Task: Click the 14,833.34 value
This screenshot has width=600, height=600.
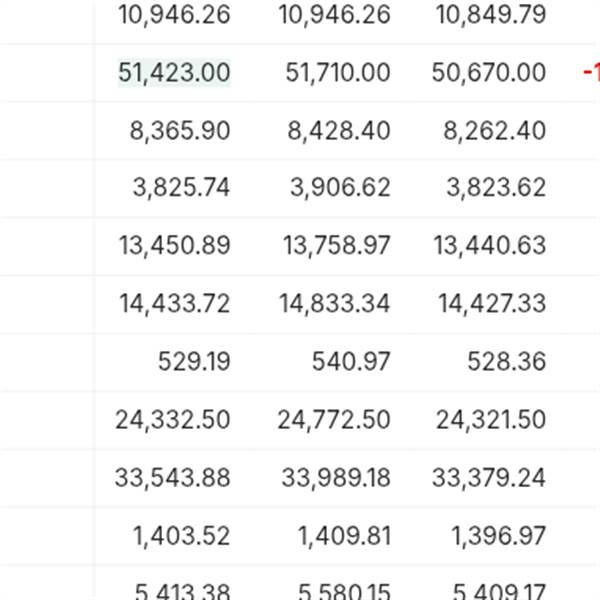Action: pyautogui.click(x=335, y=304)
